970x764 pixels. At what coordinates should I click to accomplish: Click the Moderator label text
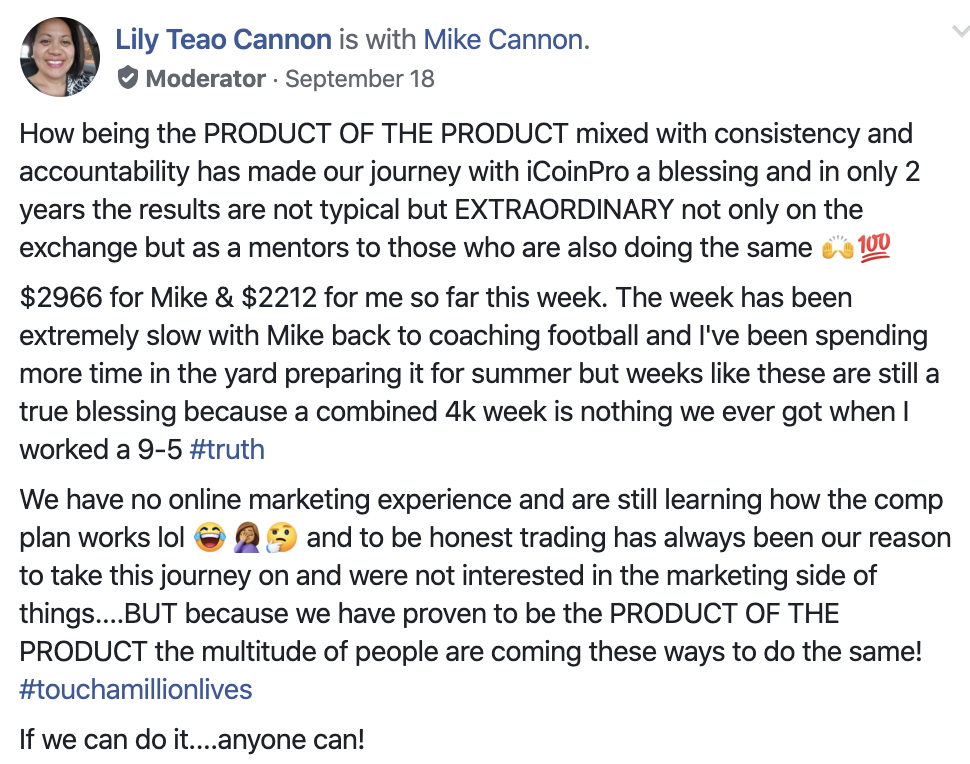click(x=205, y=79)
